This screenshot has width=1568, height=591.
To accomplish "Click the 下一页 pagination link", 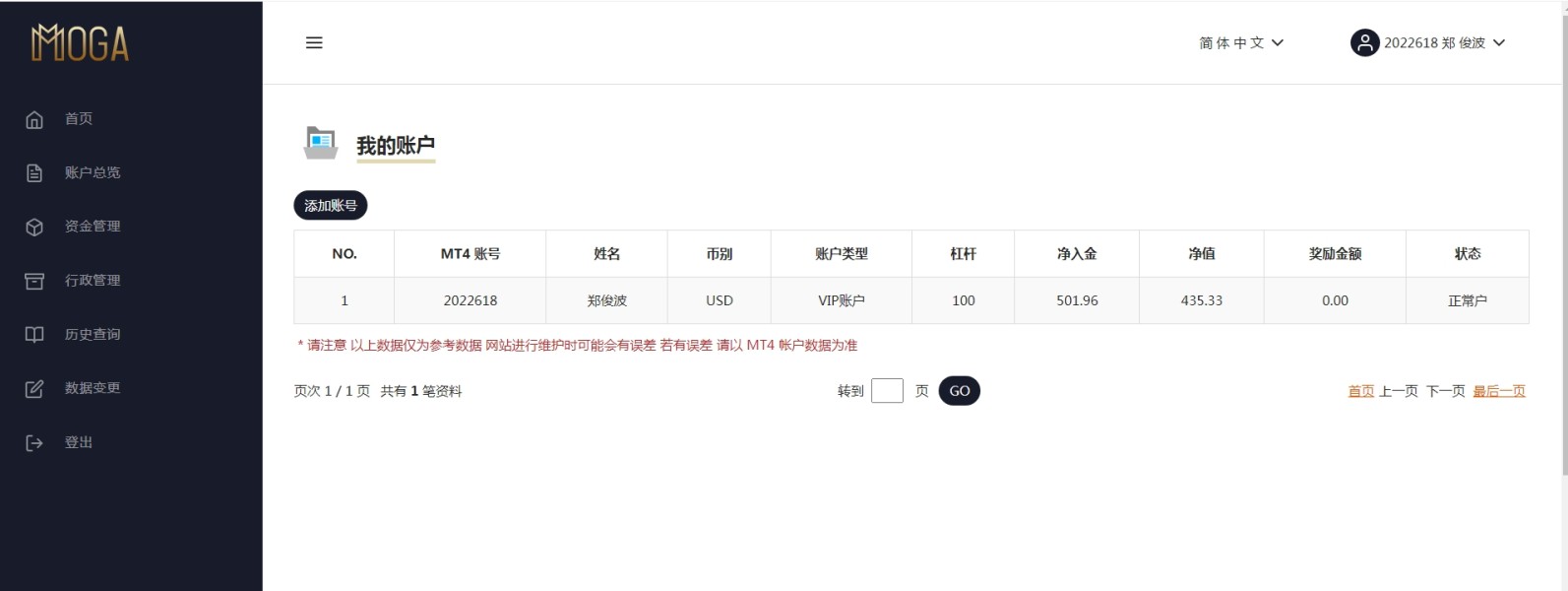I will coord(1445,391).
